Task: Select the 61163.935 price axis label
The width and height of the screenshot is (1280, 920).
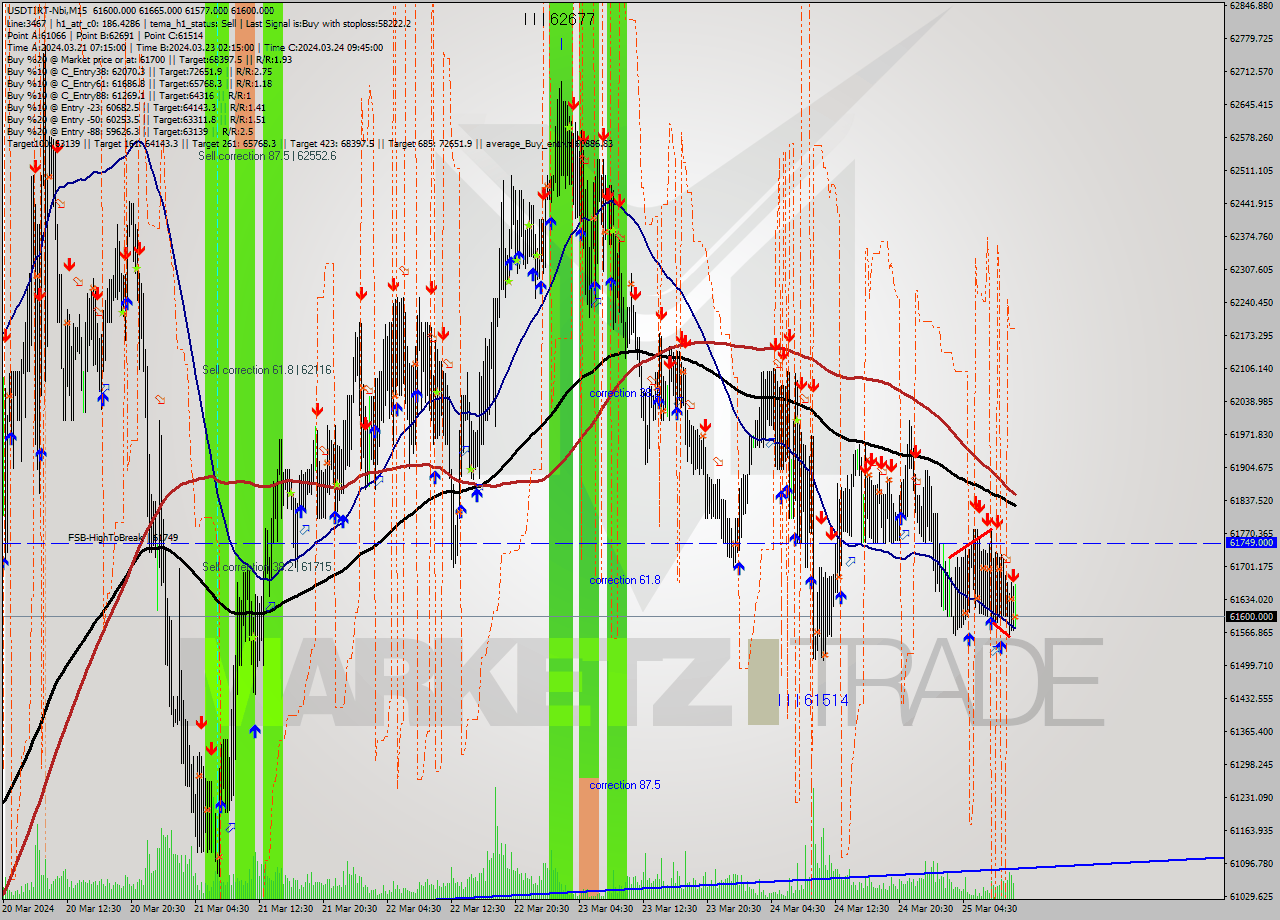Action: click(x=1251, y=830)
